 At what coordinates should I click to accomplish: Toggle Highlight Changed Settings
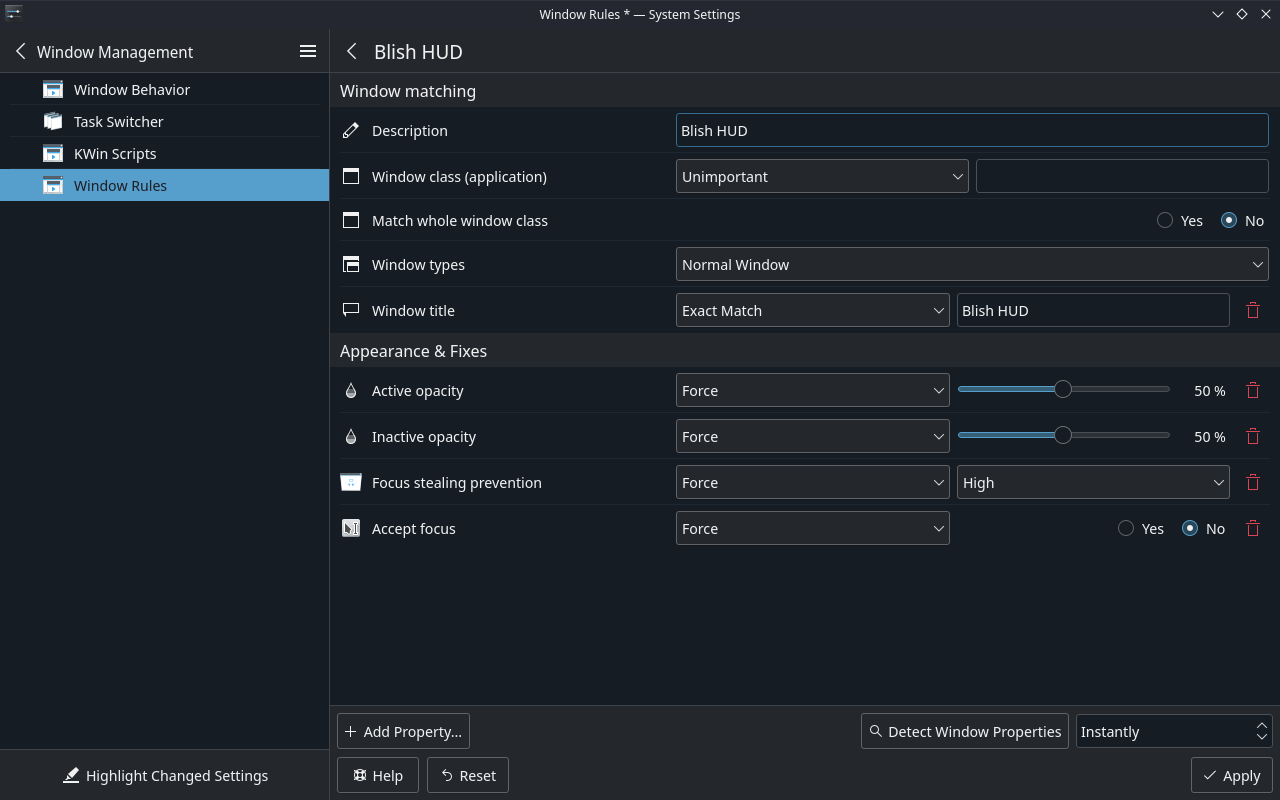[x=165, y=775]
